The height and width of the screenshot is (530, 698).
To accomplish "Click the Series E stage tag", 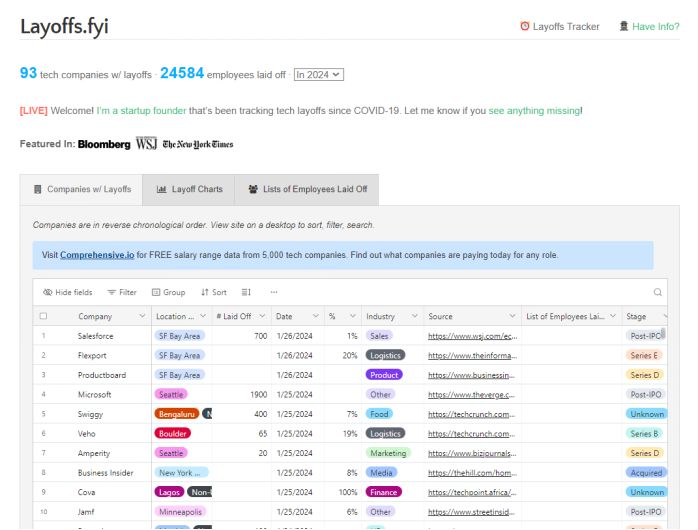I will pos(644,356).
